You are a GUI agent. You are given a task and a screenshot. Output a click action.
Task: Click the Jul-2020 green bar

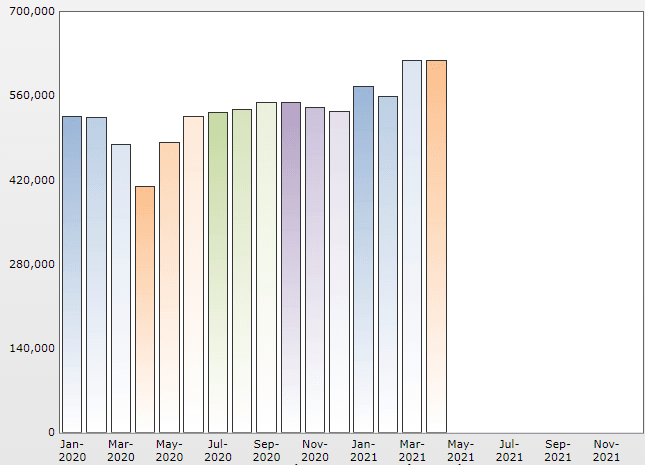coord(218,272)
